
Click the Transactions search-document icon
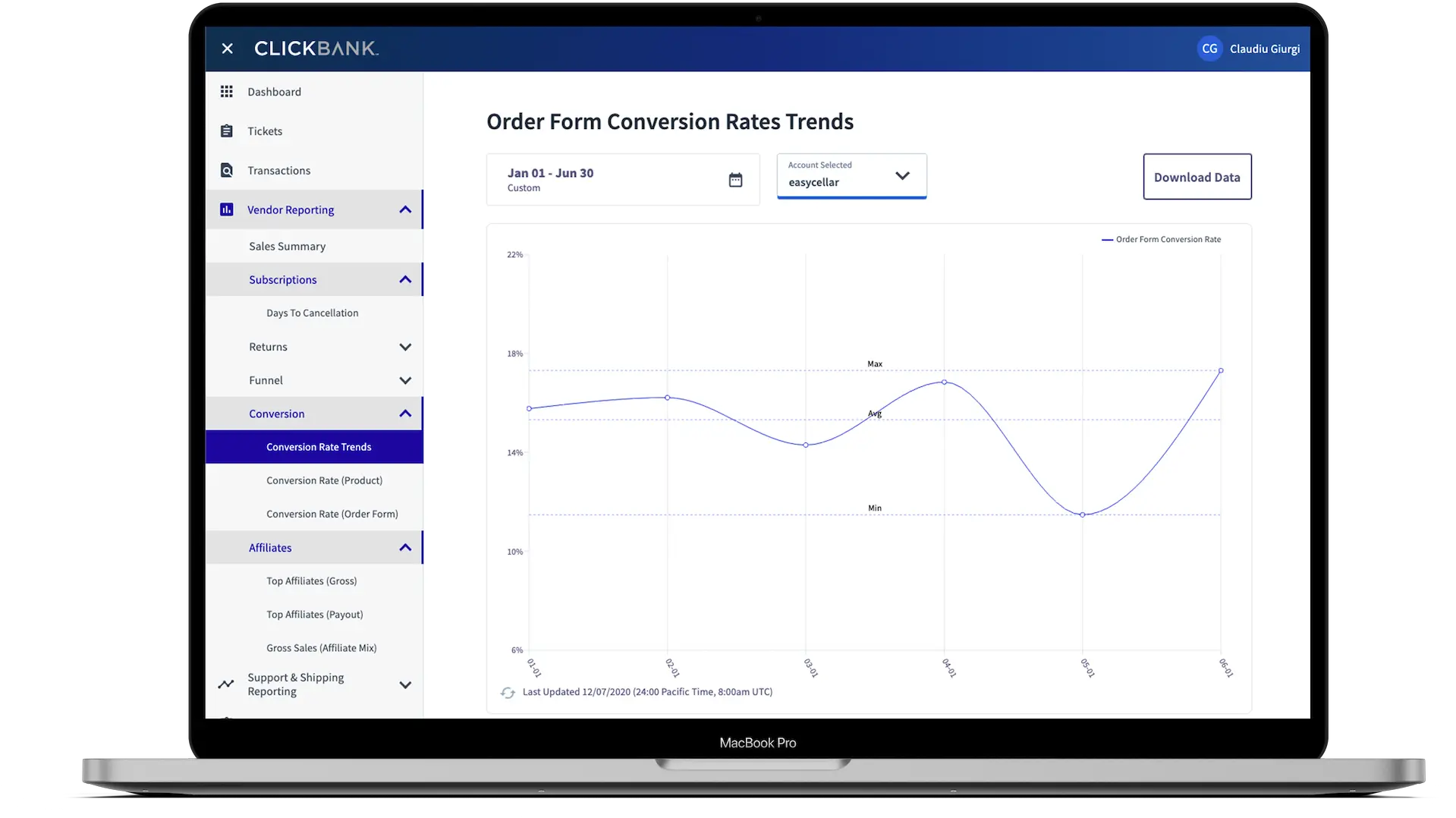226,171
